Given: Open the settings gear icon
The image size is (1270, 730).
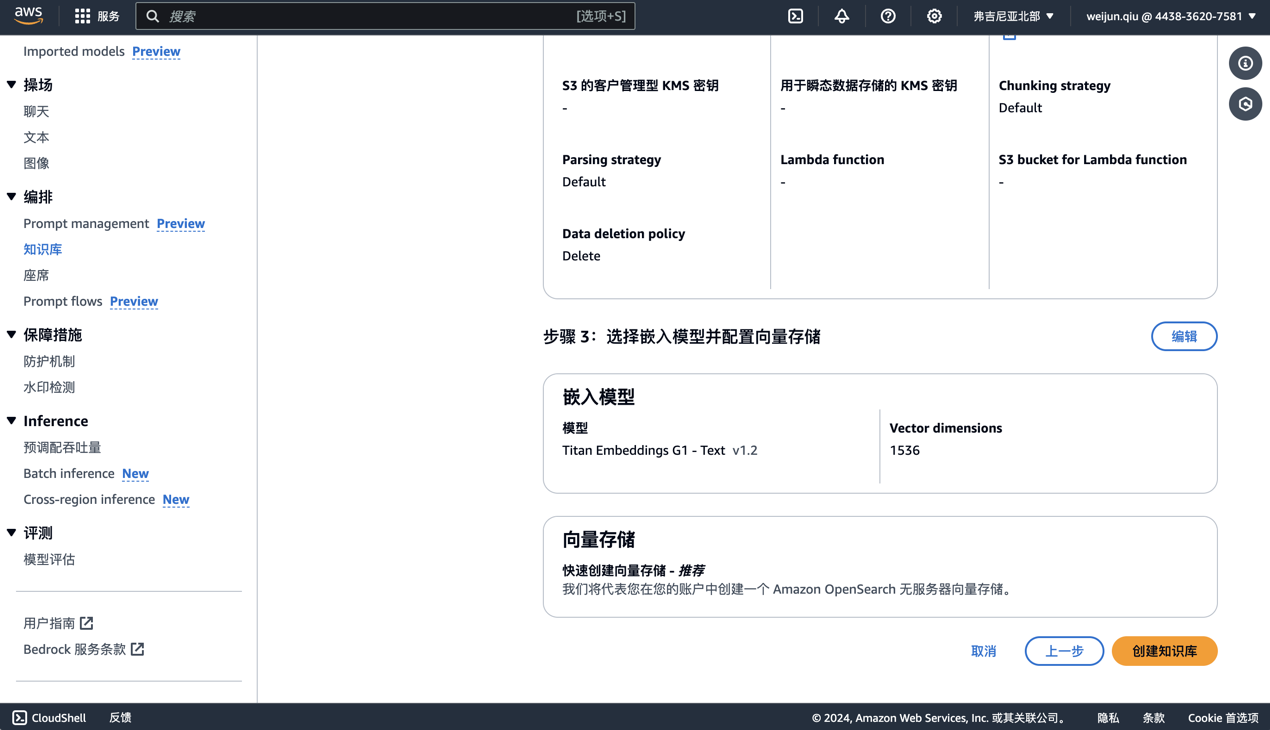Looking at the screenshot, I should [x=934, y=16].
